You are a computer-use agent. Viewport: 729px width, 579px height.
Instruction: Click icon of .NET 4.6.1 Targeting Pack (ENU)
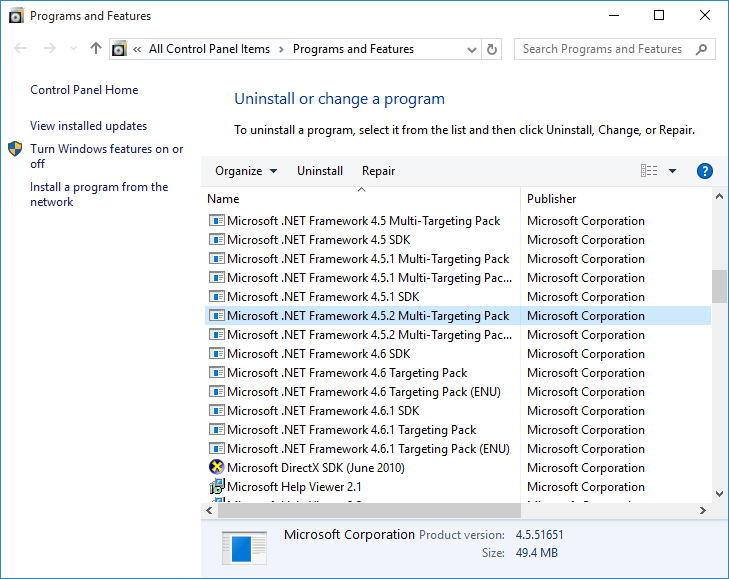click(x=217, y=449)
